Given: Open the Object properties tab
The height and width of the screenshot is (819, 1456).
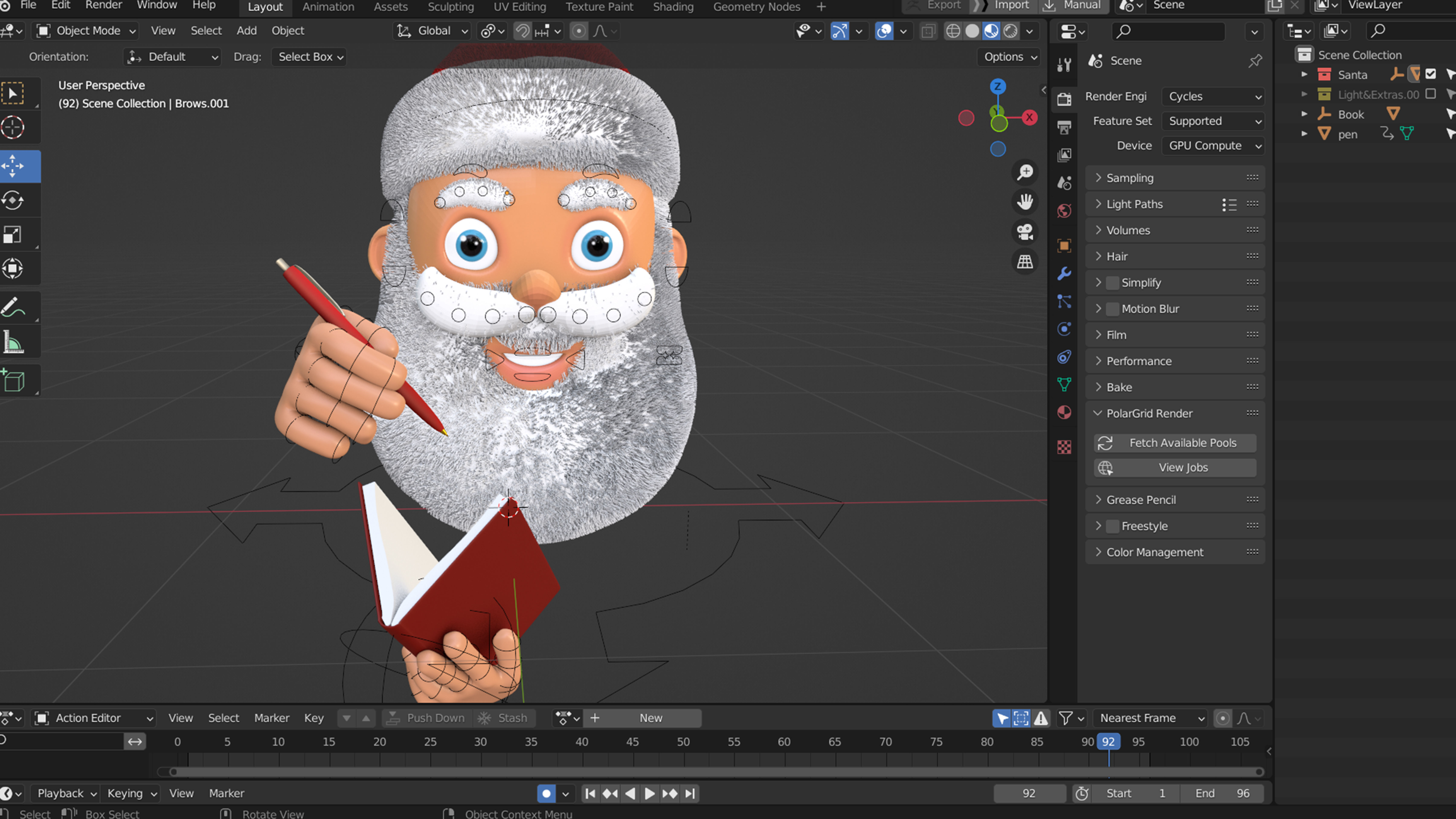Looking at the screenshot, I should (x=1064, y=246).
